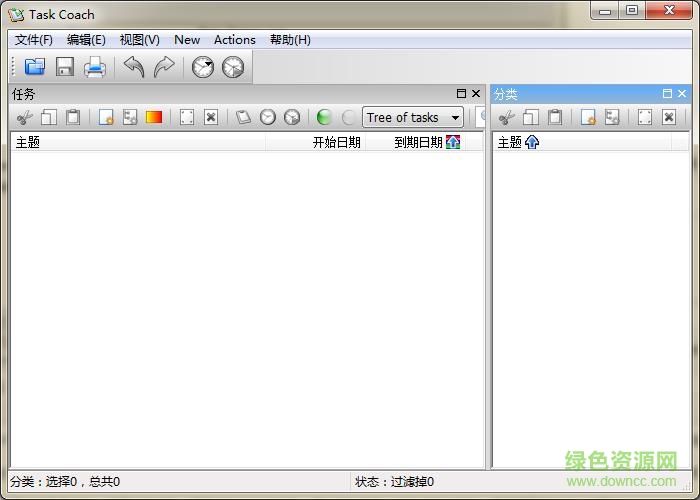
Task: Sort by 主题 column in 分类 panel
Action: coord(582,142)
